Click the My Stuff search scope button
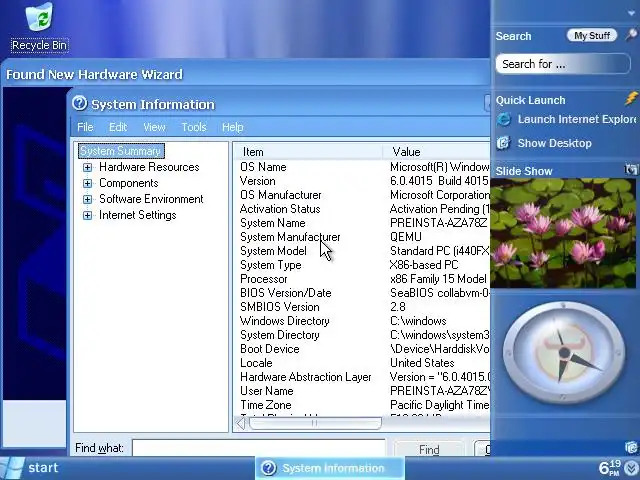This screenshot has height=480, width=640. pos(592,36)
